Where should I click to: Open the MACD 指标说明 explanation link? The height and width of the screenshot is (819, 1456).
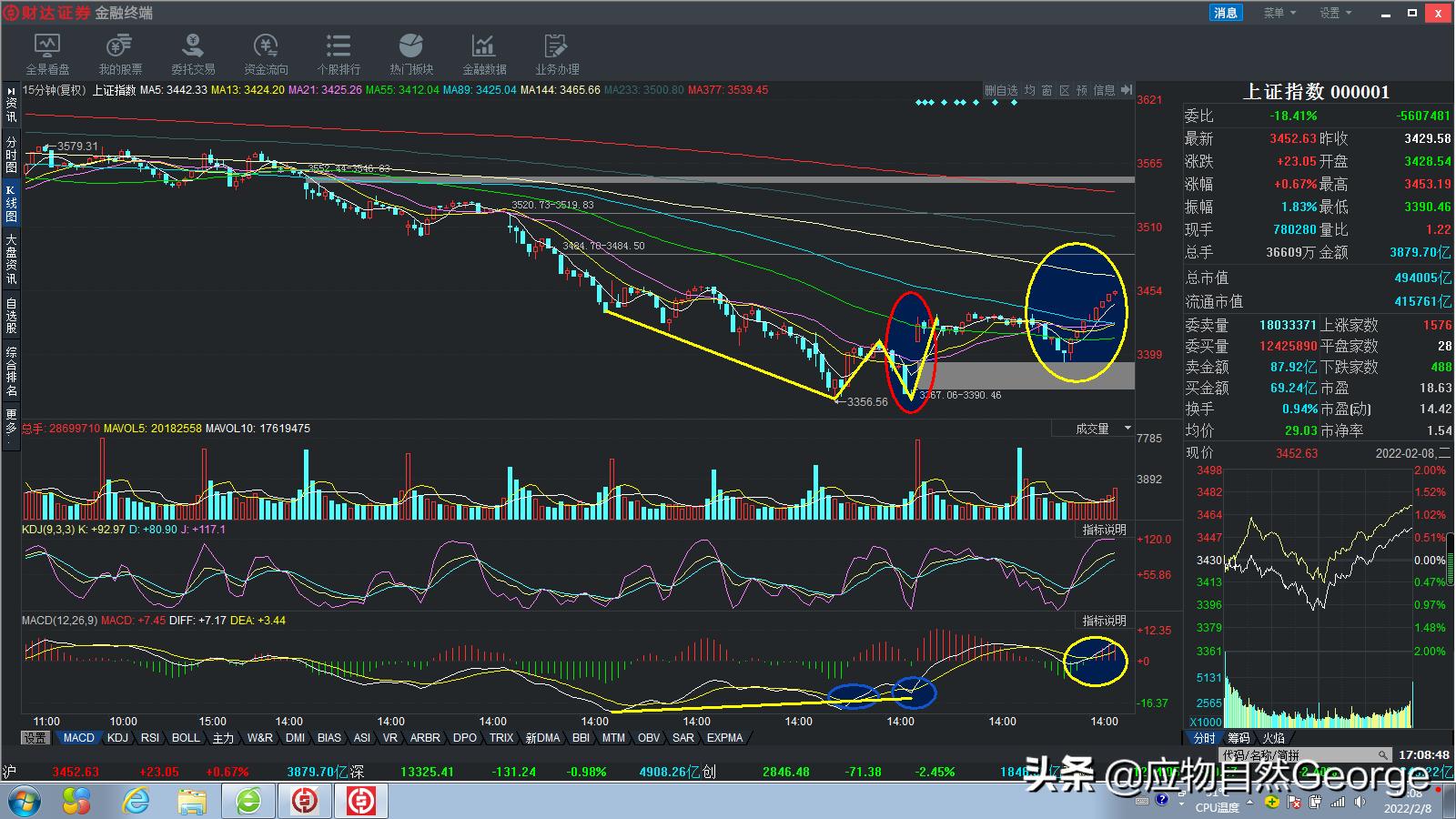pos(1103,621)
